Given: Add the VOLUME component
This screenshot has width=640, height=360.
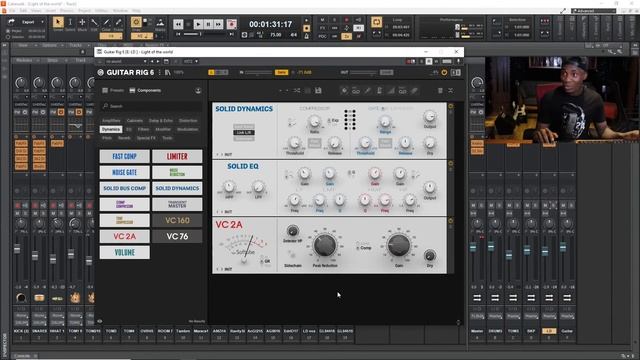Looking at the screenshot, I should point(124,252).
